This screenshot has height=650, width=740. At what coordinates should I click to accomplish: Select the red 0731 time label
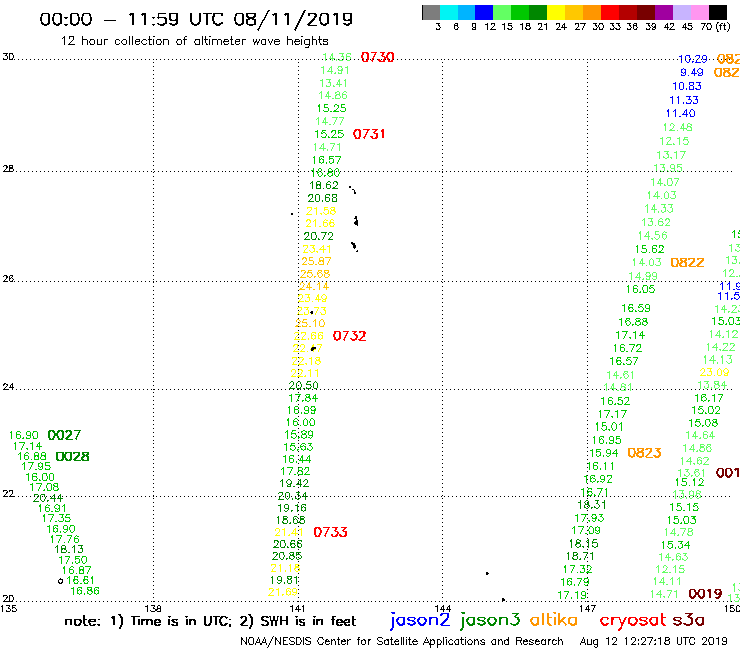pyautogui.click(x=369, y=134)
